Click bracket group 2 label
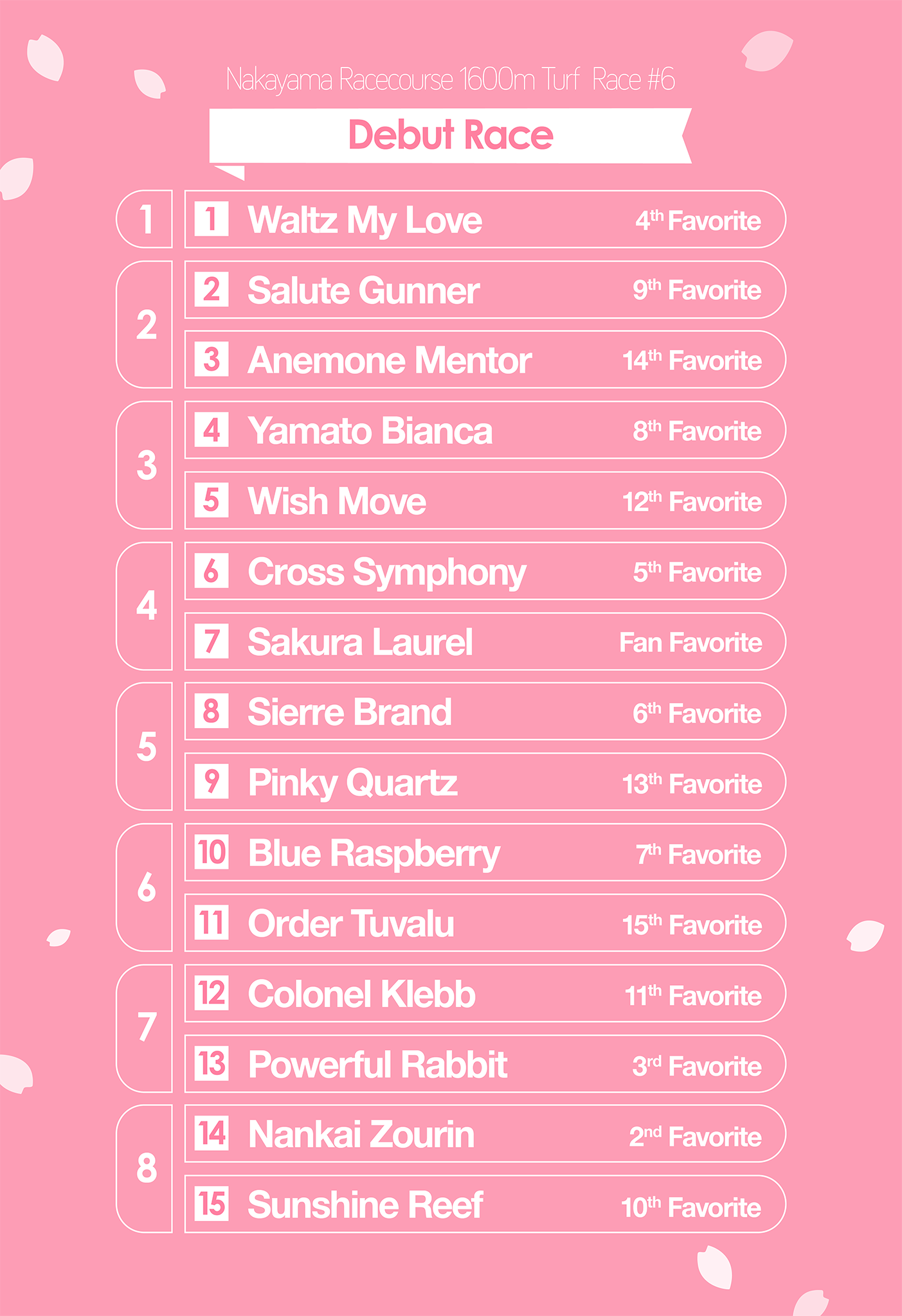Viewport: 902px width, 1316px height. coord(147,325)
